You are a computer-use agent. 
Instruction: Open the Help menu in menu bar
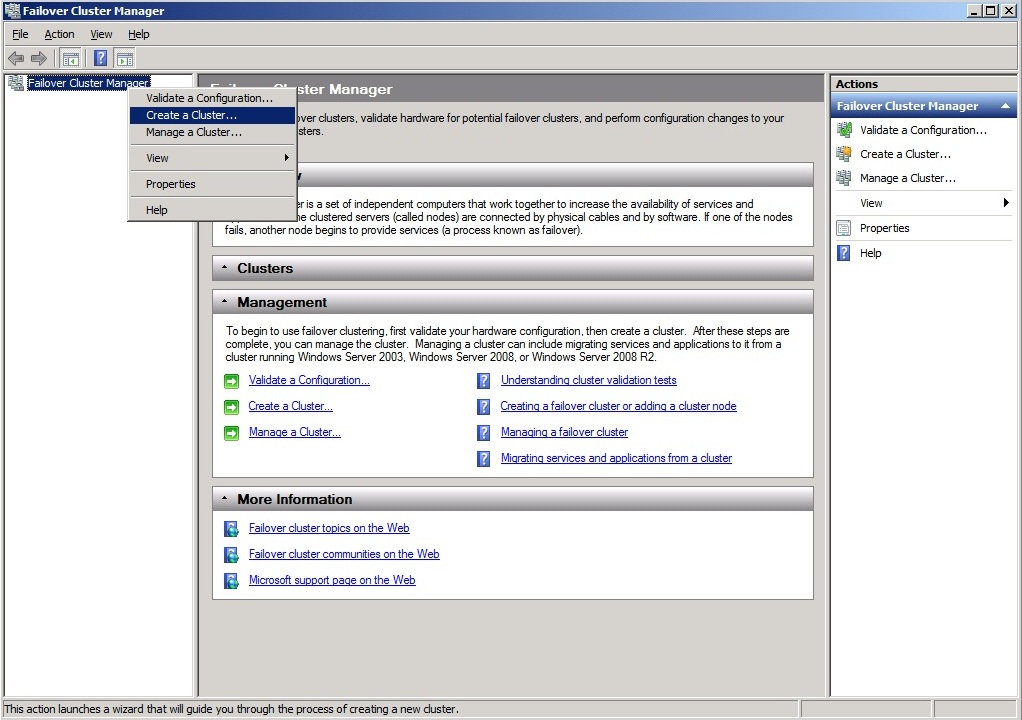(139, 34)
